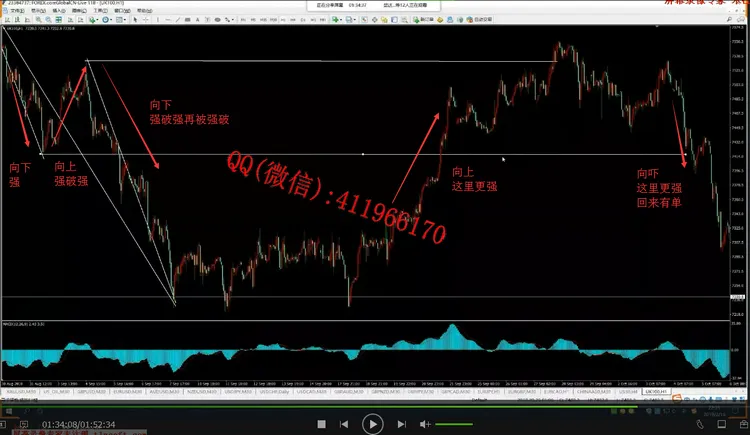Open the player toolbox icon
Screen dimensions: 750x435
(744, 424)
